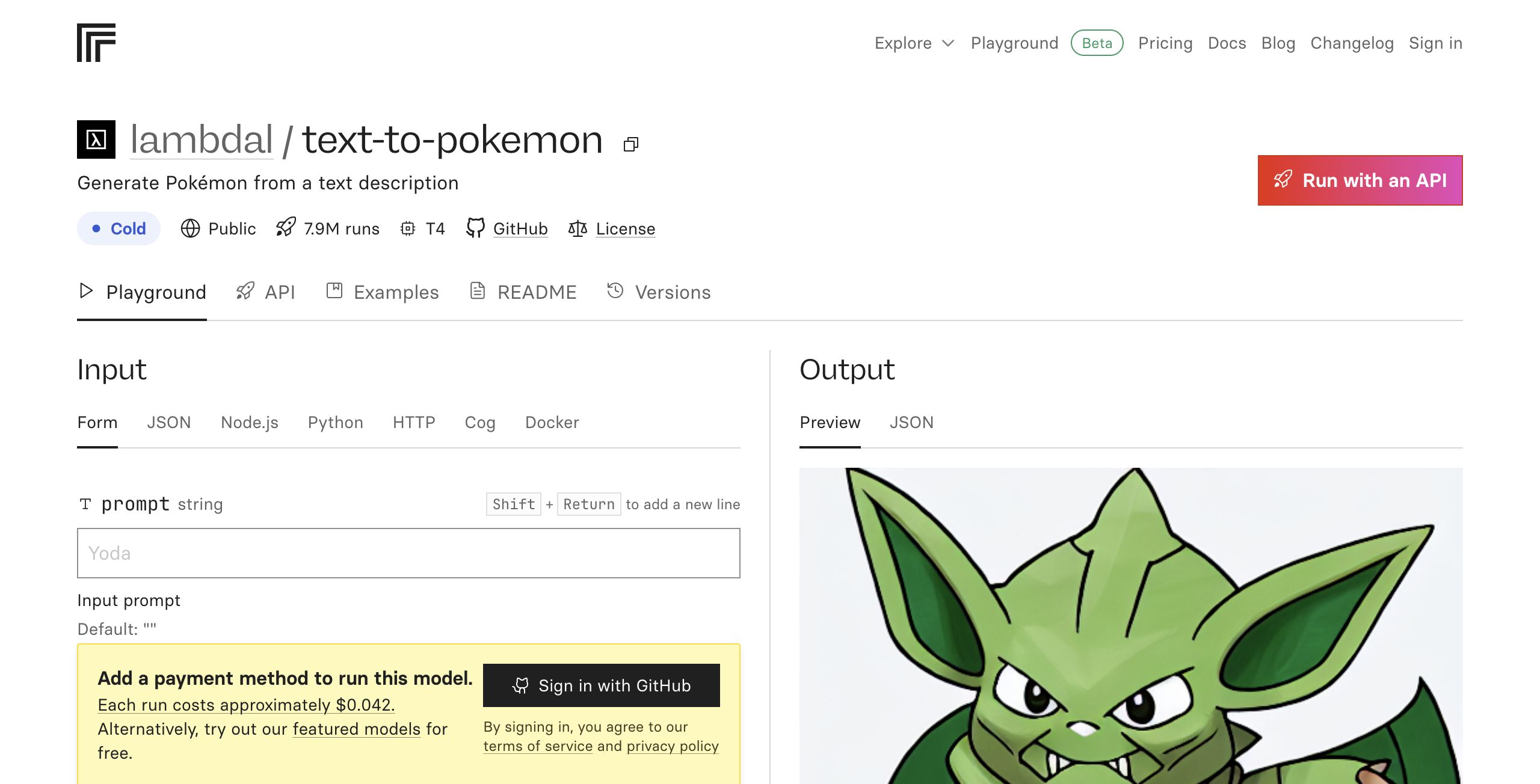The height and width of the screenshot is (784, 1540).
Task: Click the Cold status badge
Action: [119, 228]
